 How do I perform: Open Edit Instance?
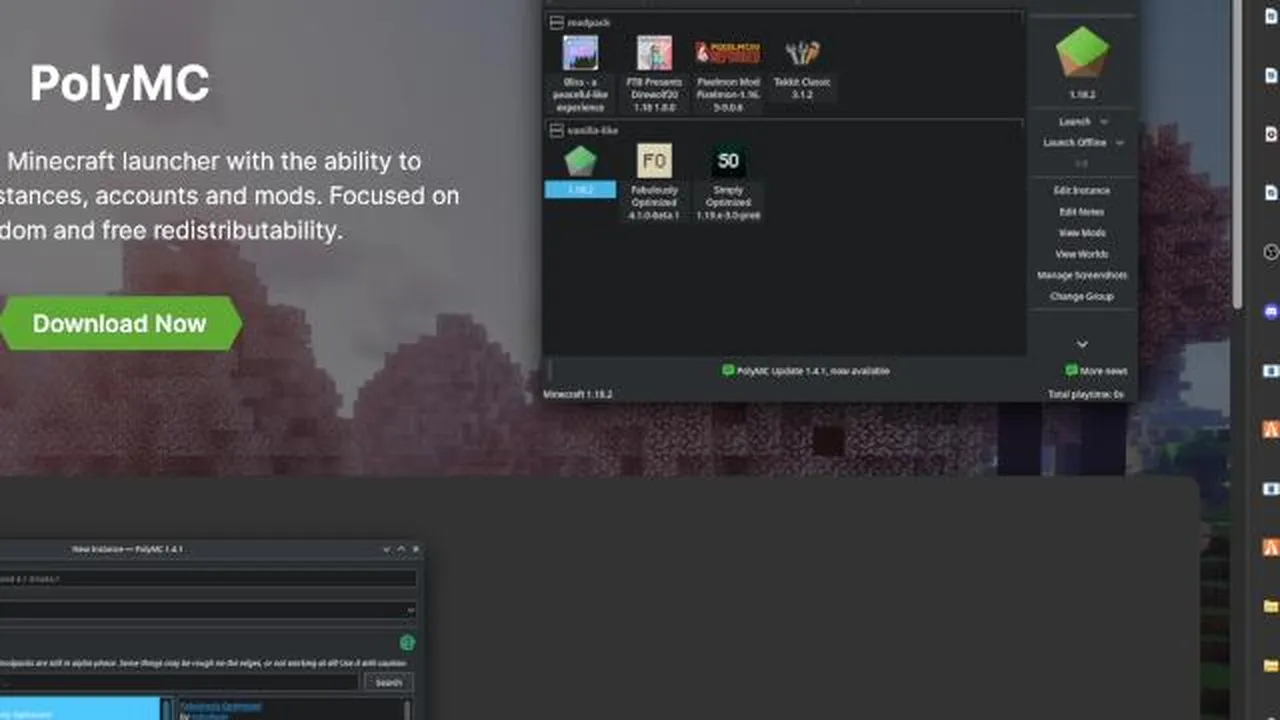pyautogui.click(x=1082, y=190)
